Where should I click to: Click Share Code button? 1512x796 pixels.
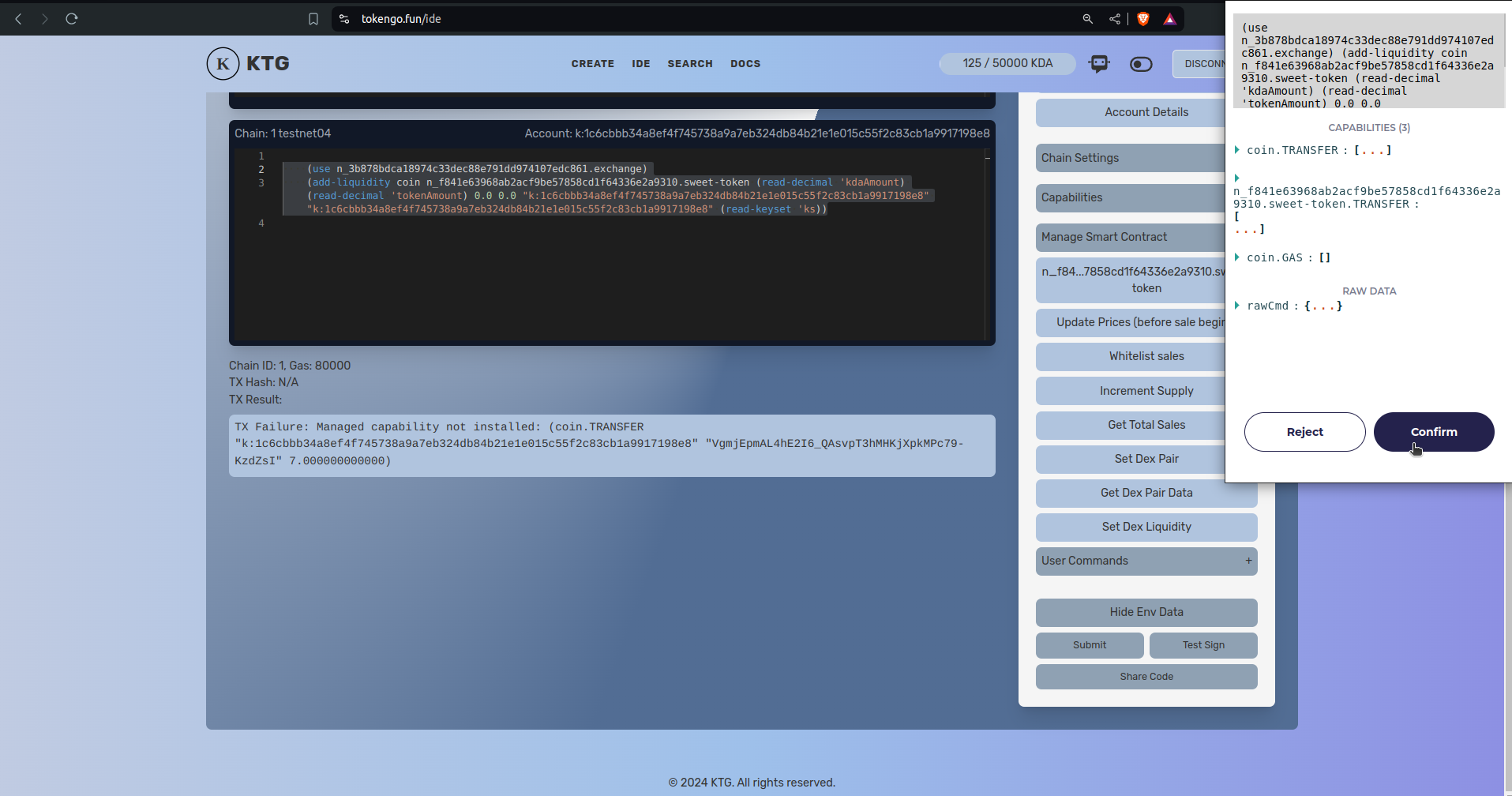pyautogui.click(x=1146, y=677)
